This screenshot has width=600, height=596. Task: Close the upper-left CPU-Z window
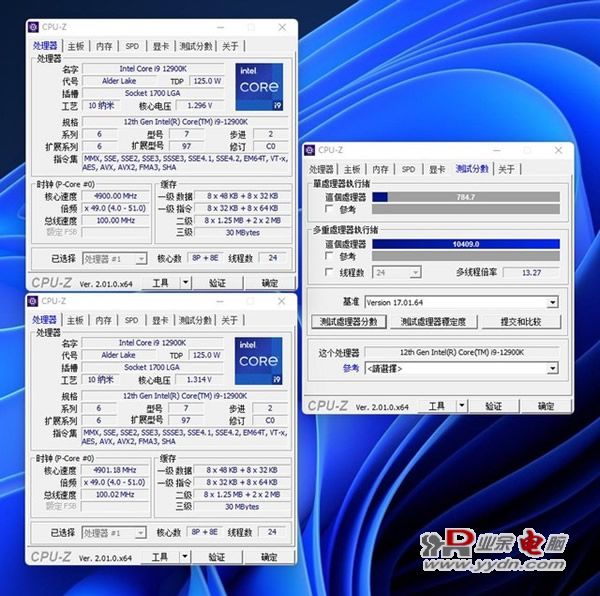tap(282, 27)
